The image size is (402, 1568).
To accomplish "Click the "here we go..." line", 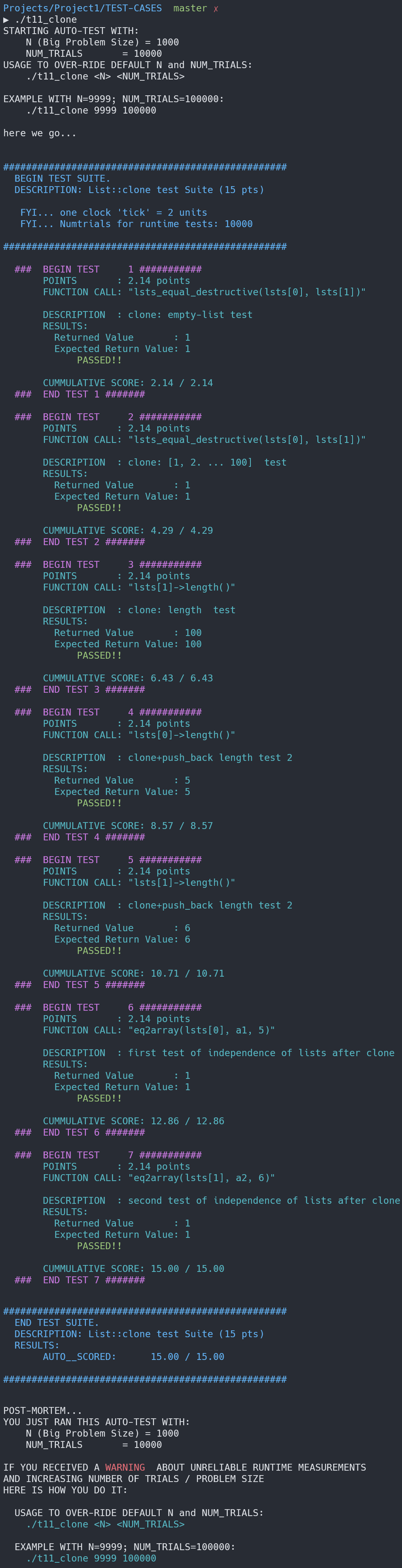I will point(40,133).
